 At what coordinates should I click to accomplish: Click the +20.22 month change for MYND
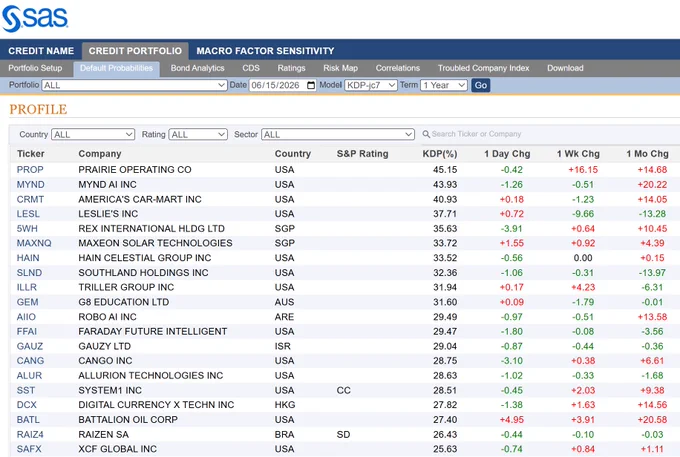(652, 185)
